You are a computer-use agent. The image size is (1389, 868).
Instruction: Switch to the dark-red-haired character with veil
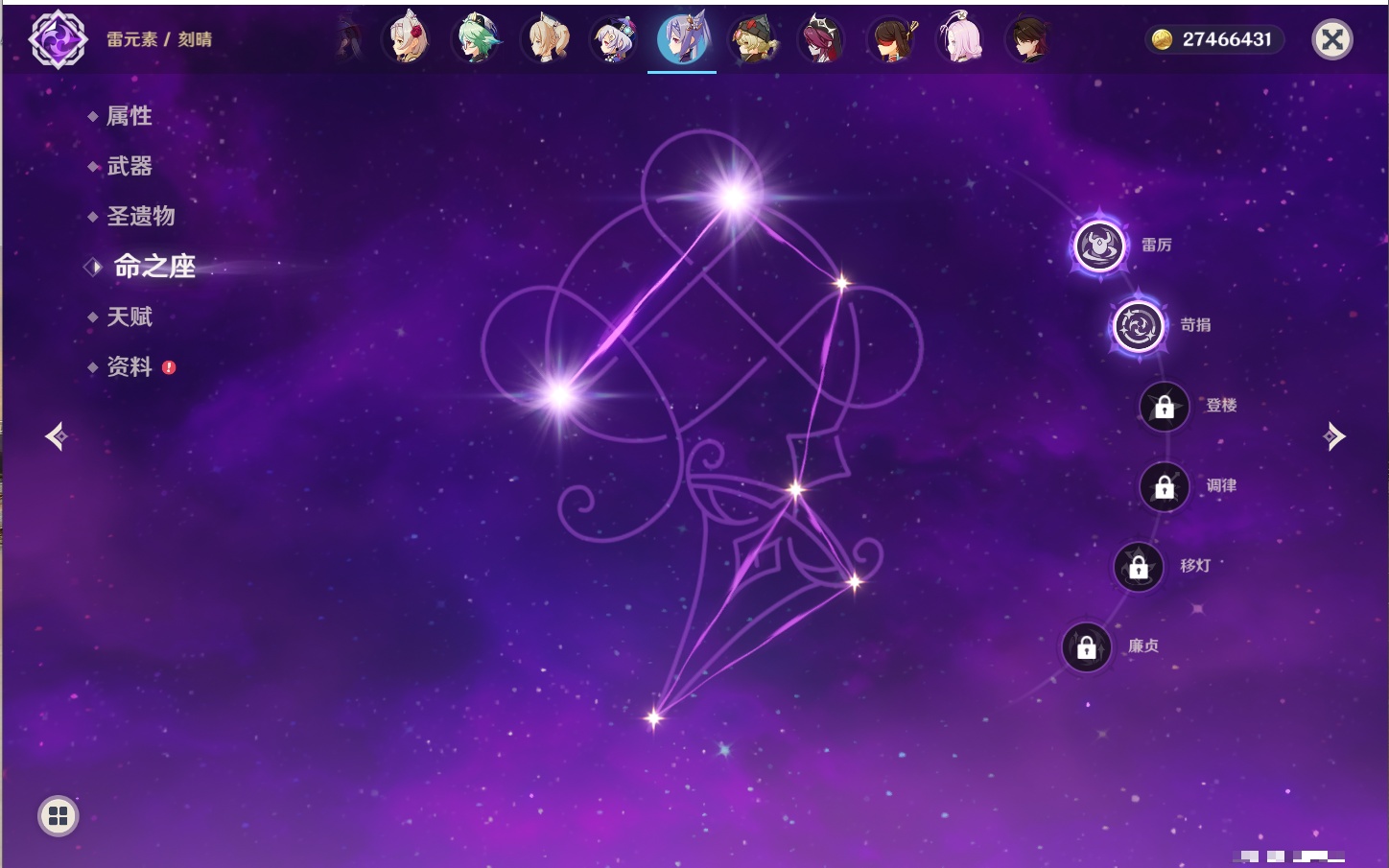point(821,39)
